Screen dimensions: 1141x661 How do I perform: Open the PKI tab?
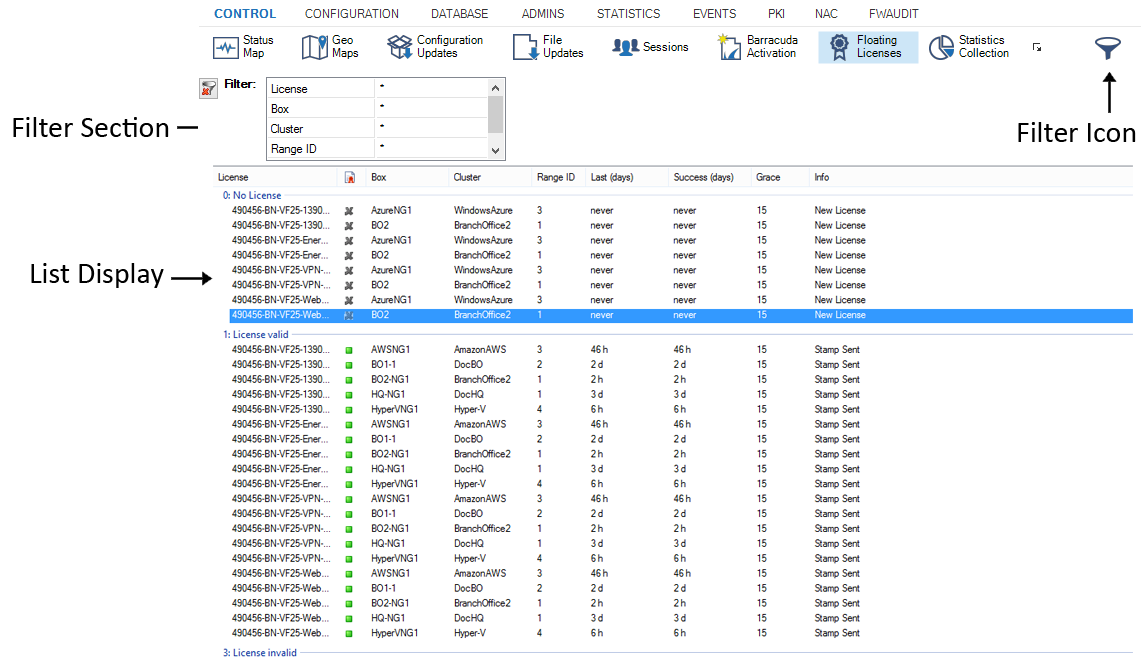coord(776,14)
